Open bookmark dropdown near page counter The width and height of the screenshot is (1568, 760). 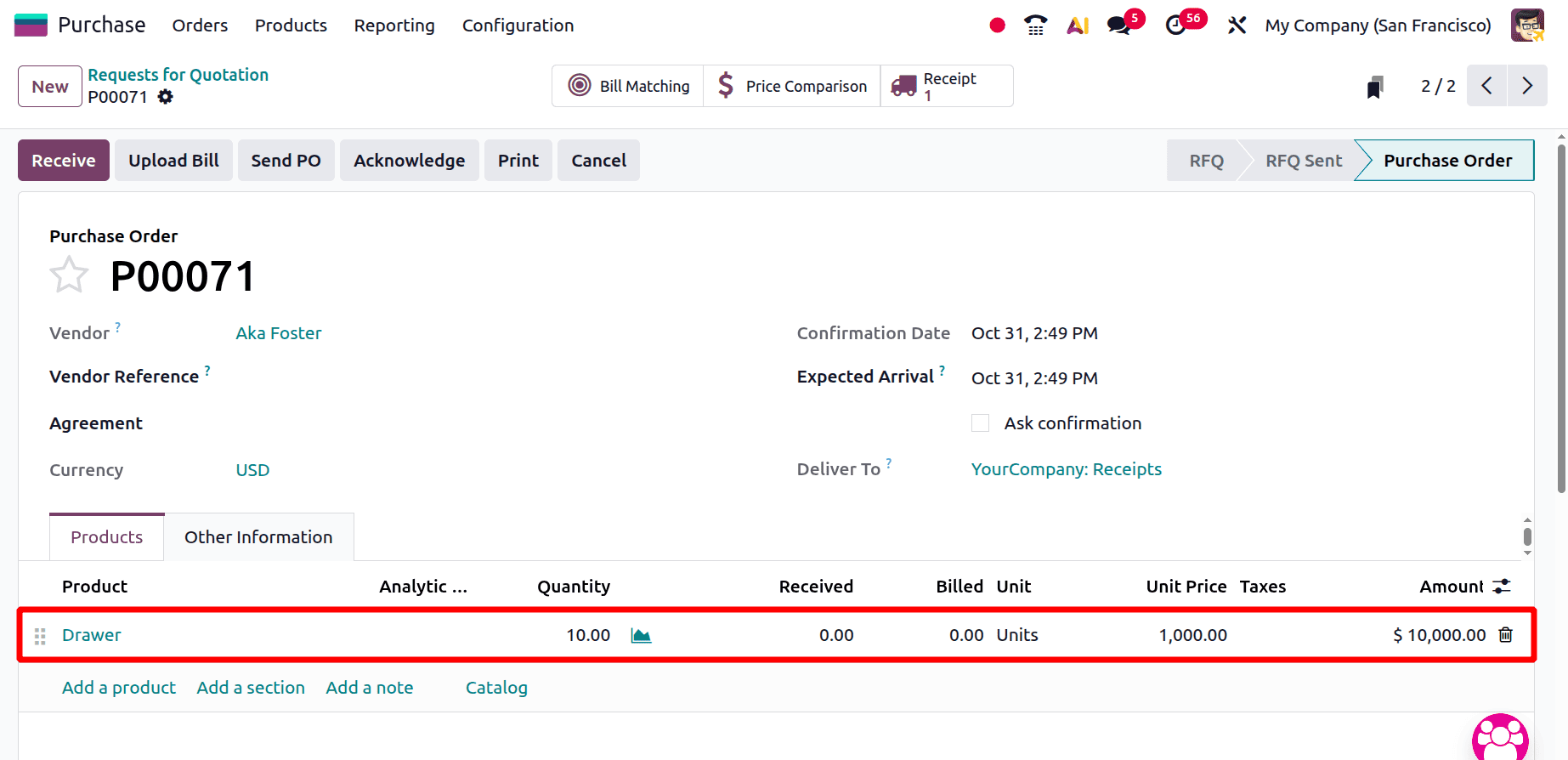pos(1374,86)
